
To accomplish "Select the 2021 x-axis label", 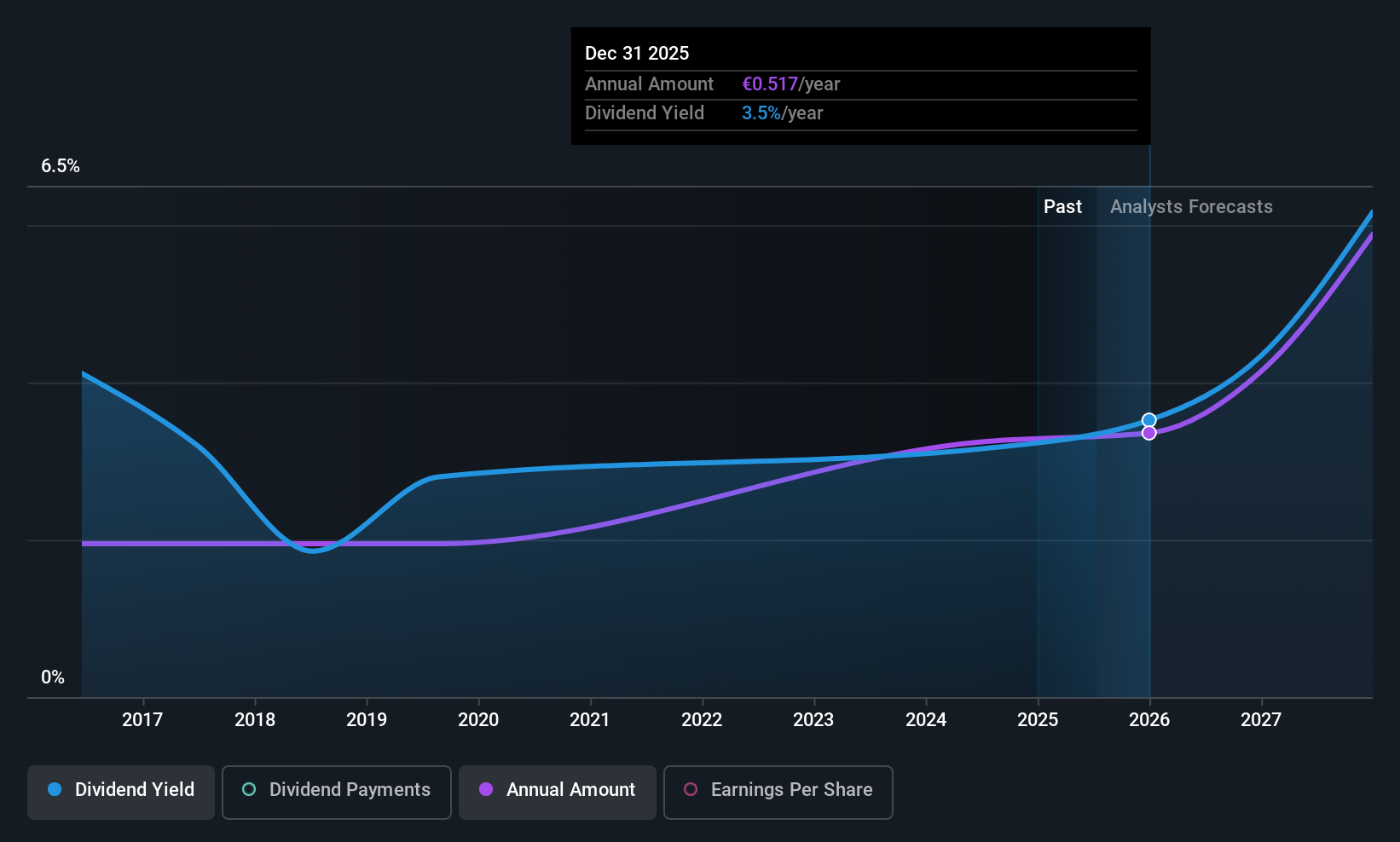I will tap(590, 720).
